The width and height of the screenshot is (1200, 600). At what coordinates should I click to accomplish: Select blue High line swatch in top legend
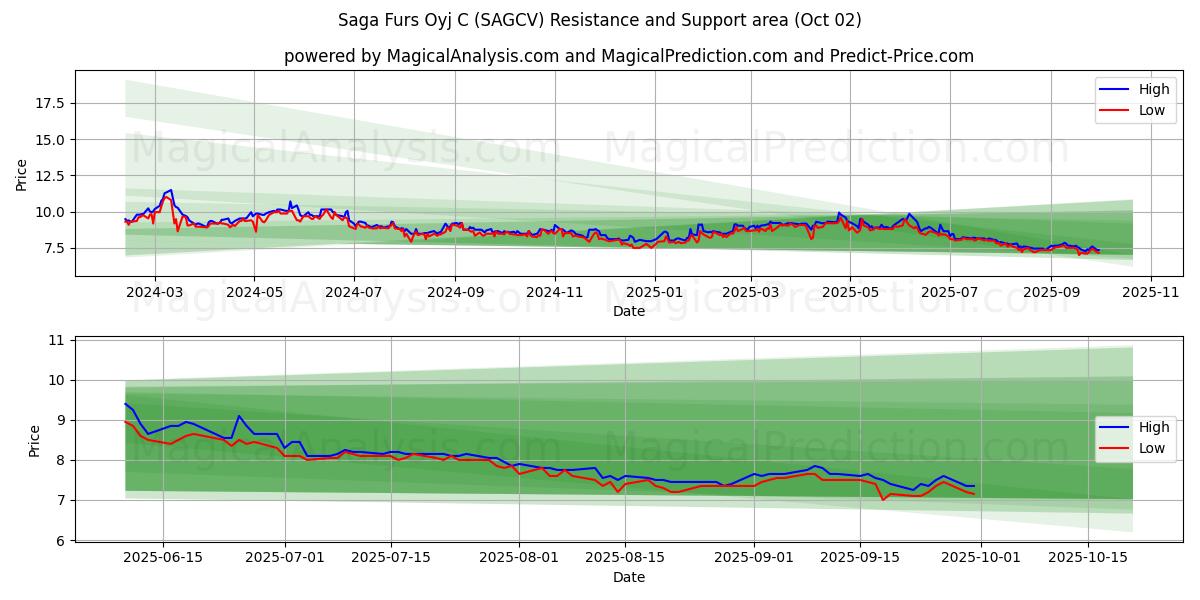pyautogui.click(x=1116, y=89)
